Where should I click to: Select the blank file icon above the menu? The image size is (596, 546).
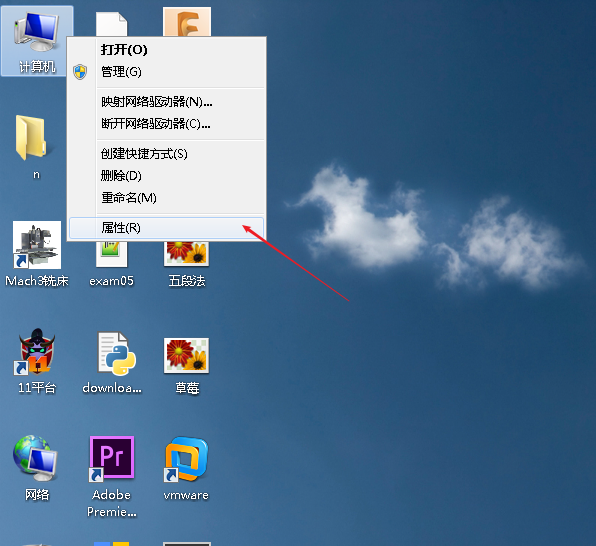point(111,24)
